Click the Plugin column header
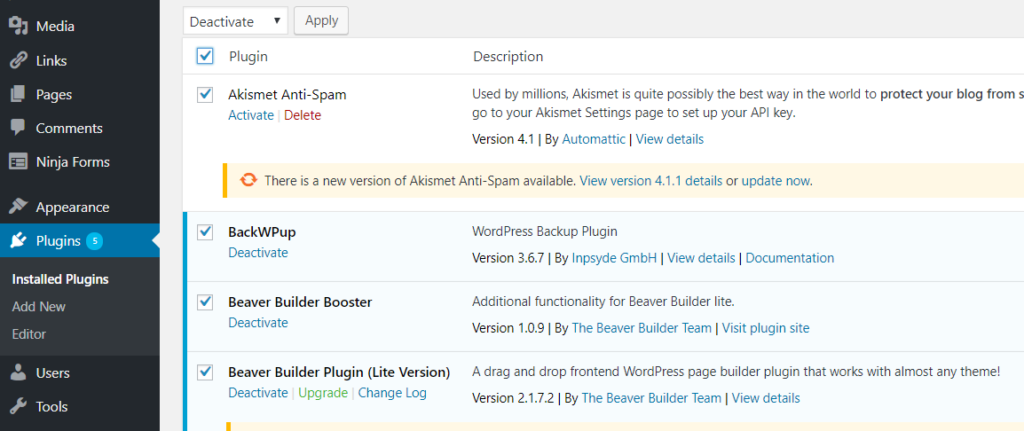 pyautogui.click(x=248, y=57)
